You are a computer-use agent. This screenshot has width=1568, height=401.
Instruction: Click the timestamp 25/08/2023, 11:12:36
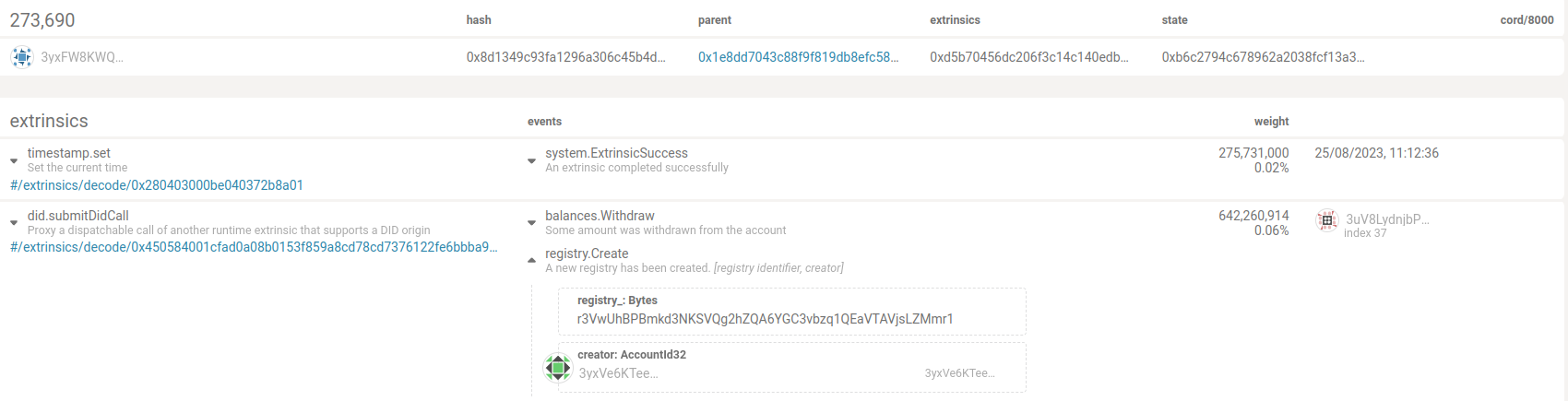(x=1376, y=153)
